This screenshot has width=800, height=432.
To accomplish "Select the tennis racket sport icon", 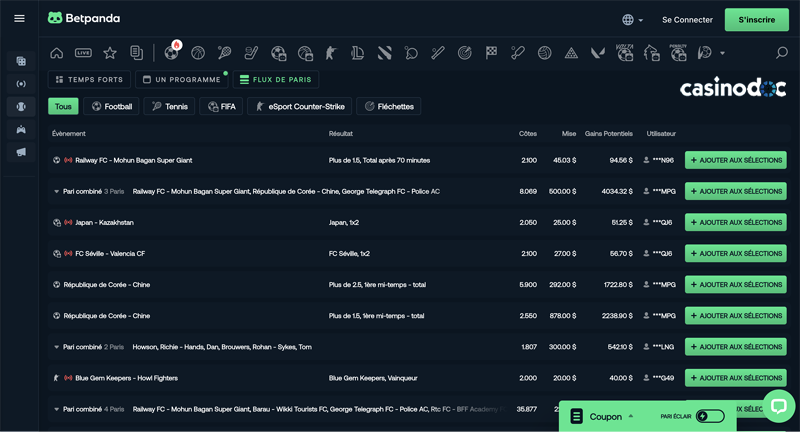I will pos(224,53).
